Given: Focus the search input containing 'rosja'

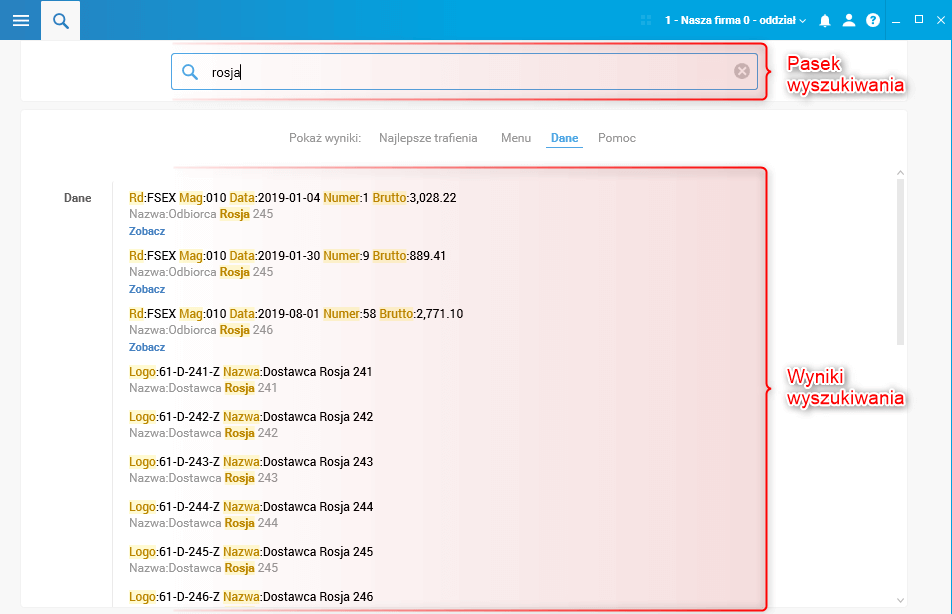Looking at the screenshot, I should coord(464,72).
